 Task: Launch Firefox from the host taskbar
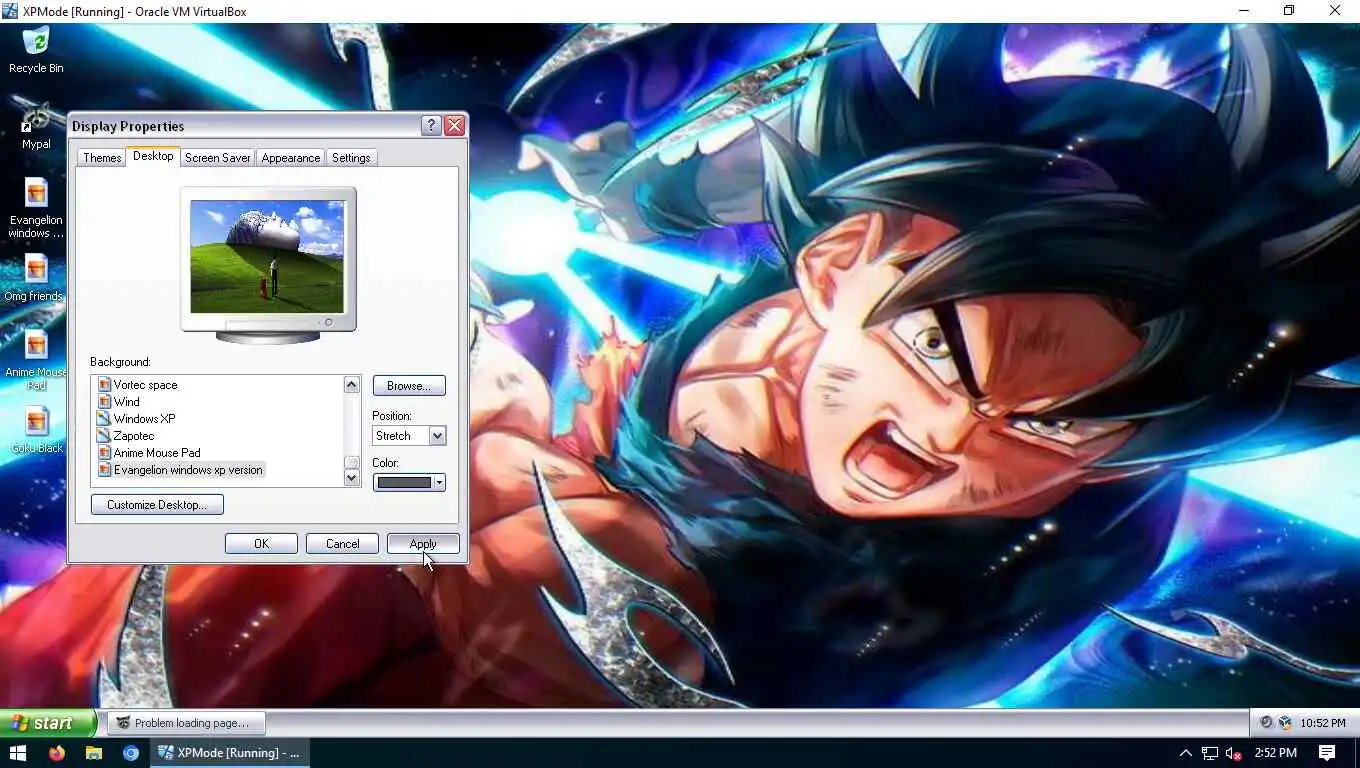pos(56,753)
